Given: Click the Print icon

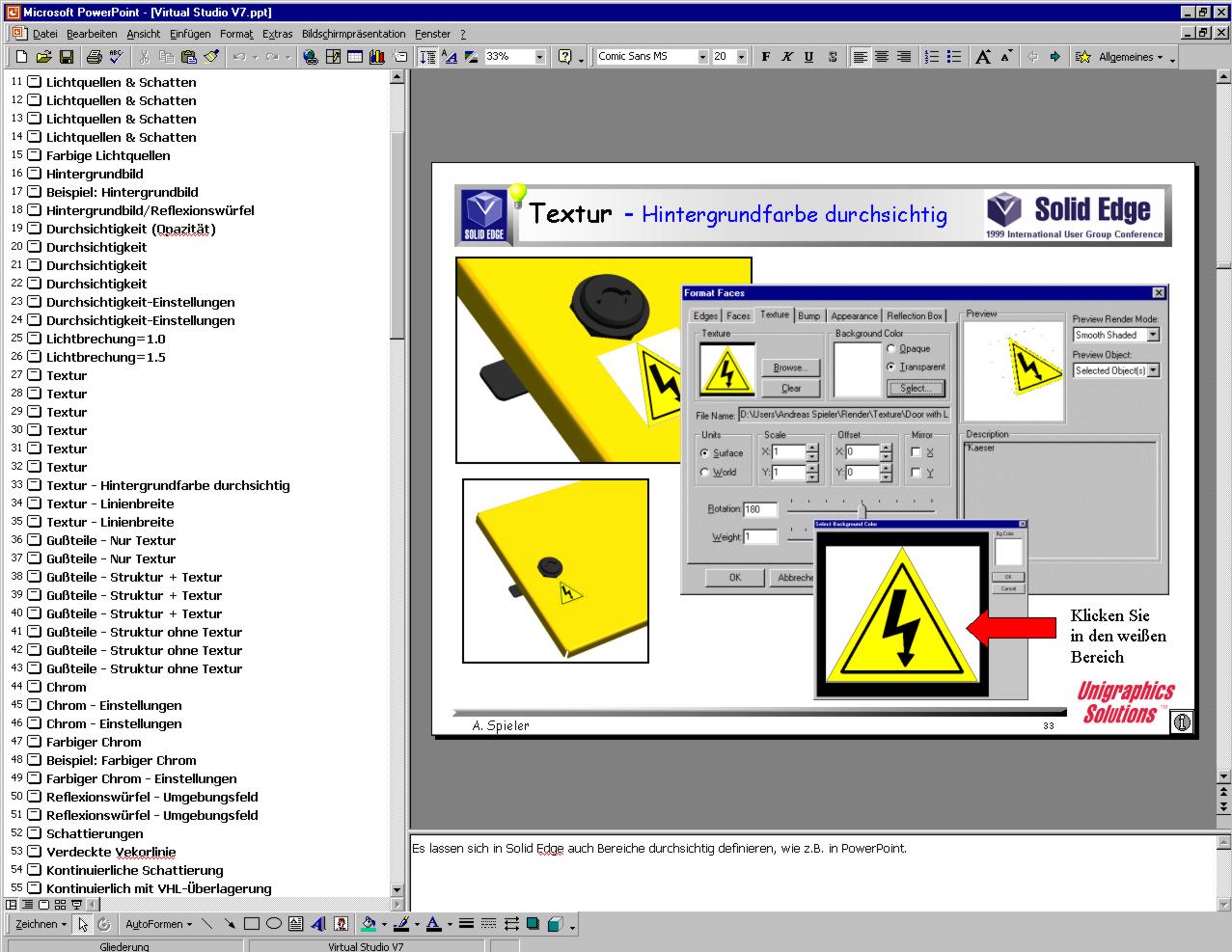Looking at the screenshot, I should point(94,57).
